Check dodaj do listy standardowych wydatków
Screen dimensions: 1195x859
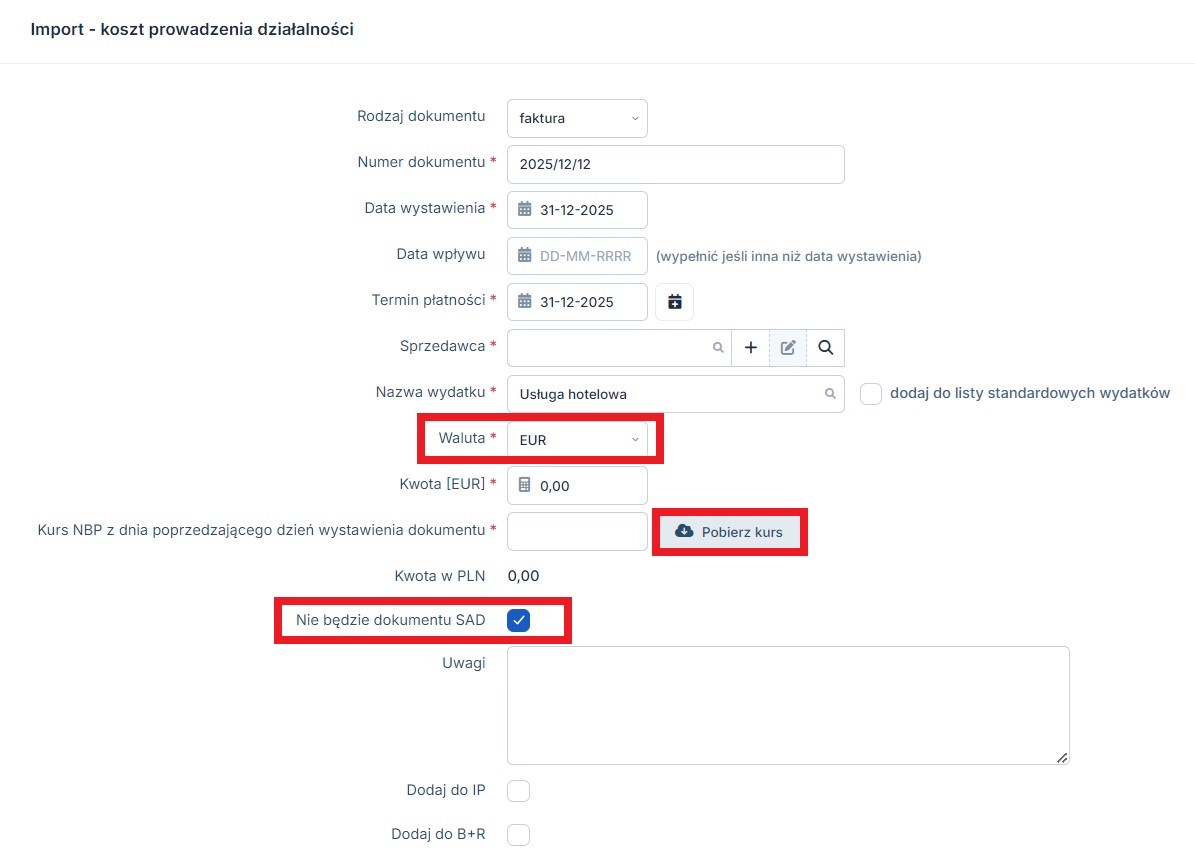(x=871, y=394)
